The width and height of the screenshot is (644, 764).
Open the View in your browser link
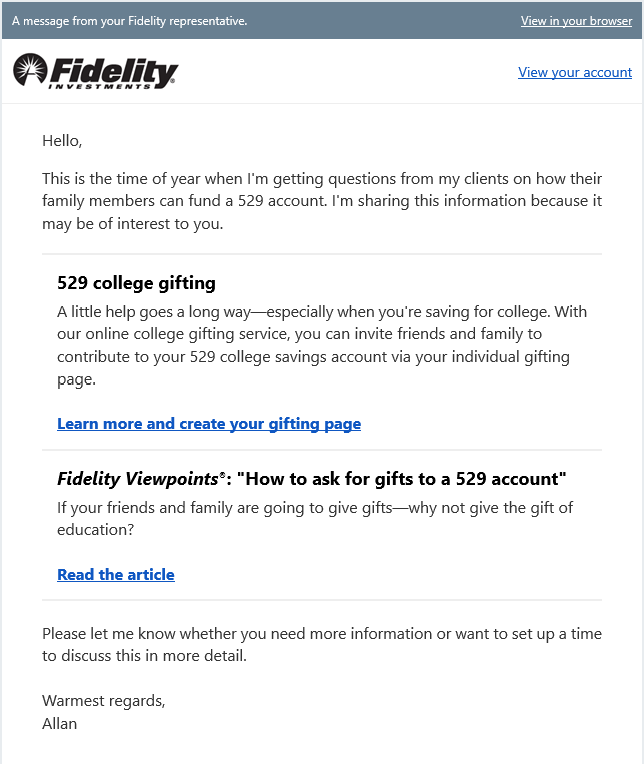click(x=576, y=21)
